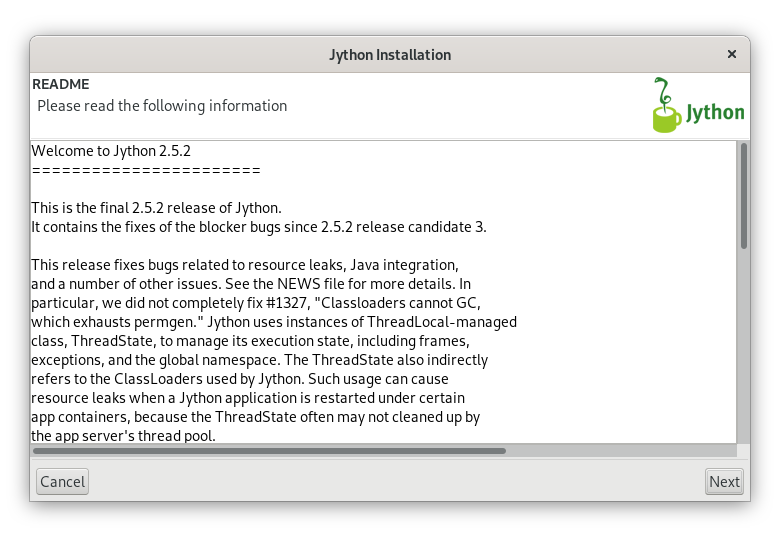782x547 pixels.
Task: Click the line mentioning the NEWS file
Action: 251,284
